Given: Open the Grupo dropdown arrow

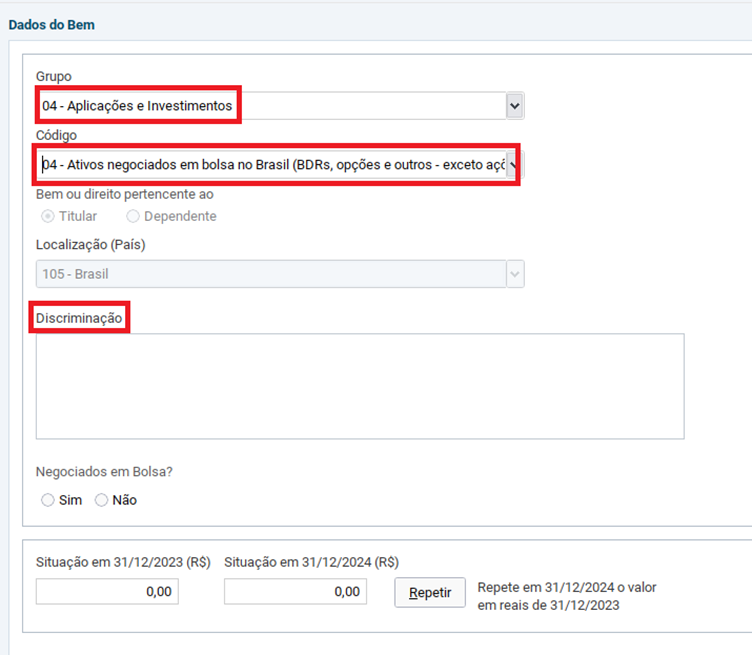Looking at the screenshot, I should [514, 105].
